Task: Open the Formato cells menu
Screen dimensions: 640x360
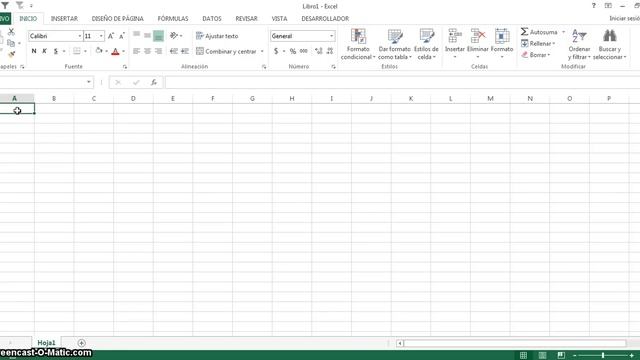Action: 502,44
